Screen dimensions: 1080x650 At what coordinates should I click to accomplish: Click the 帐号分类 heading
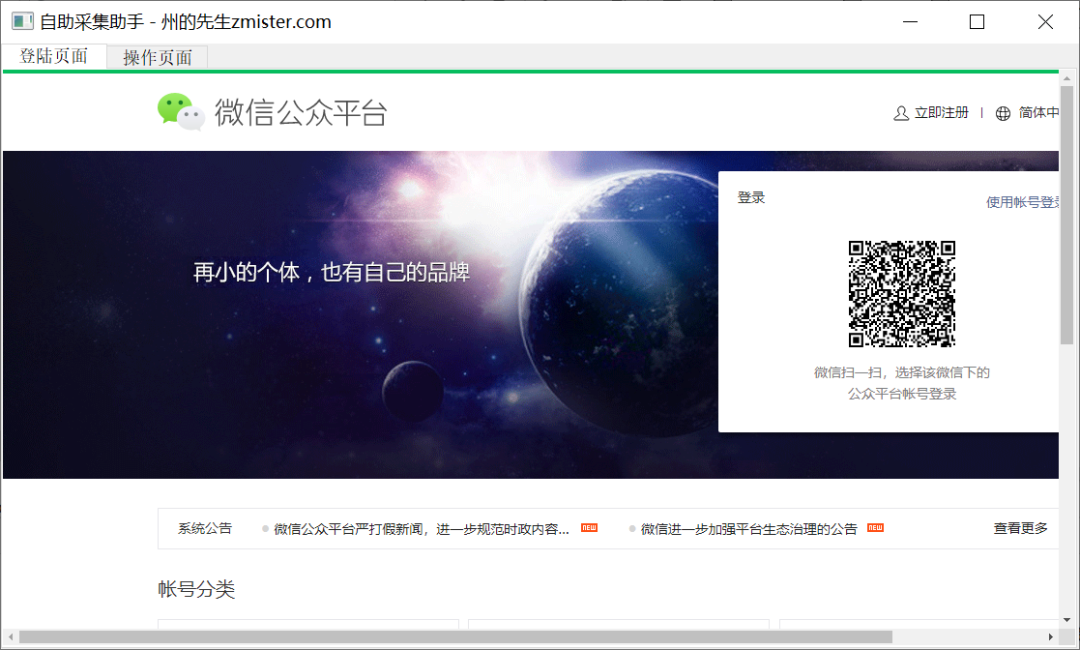click(196, 589)
